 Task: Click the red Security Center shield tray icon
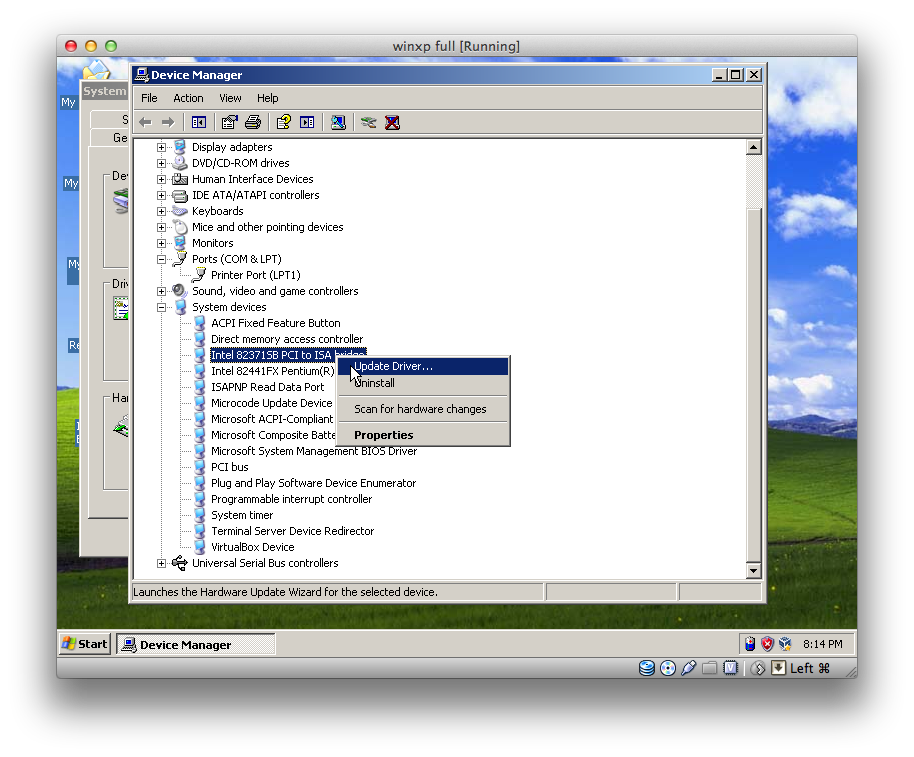tap(768, 644)
